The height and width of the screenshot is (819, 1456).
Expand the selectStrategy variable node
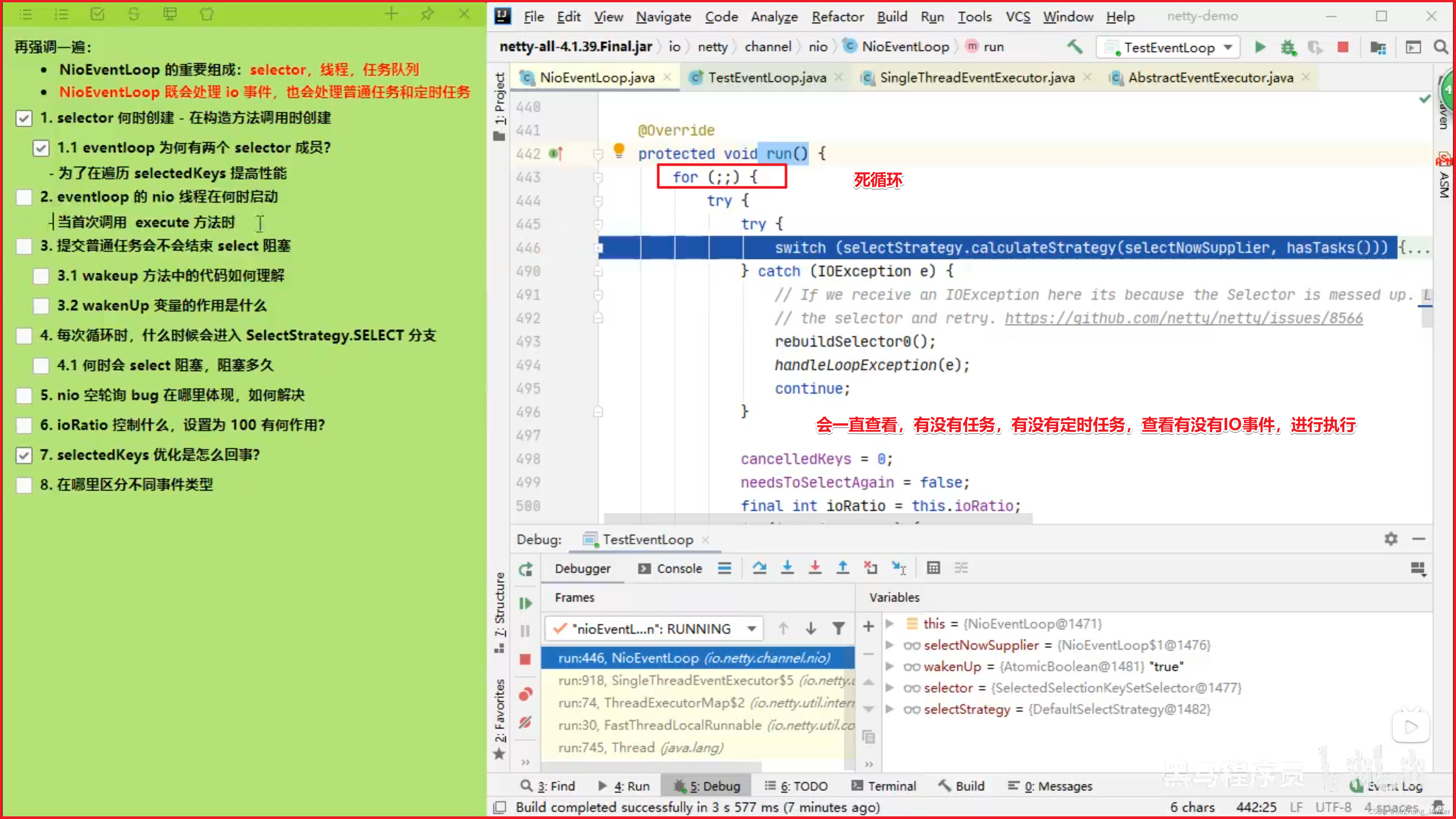(890, 709)
